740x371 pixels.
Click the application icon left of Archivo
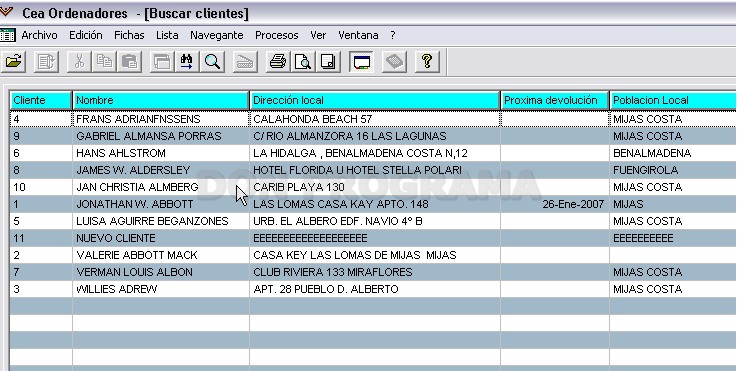coord(8,35)
